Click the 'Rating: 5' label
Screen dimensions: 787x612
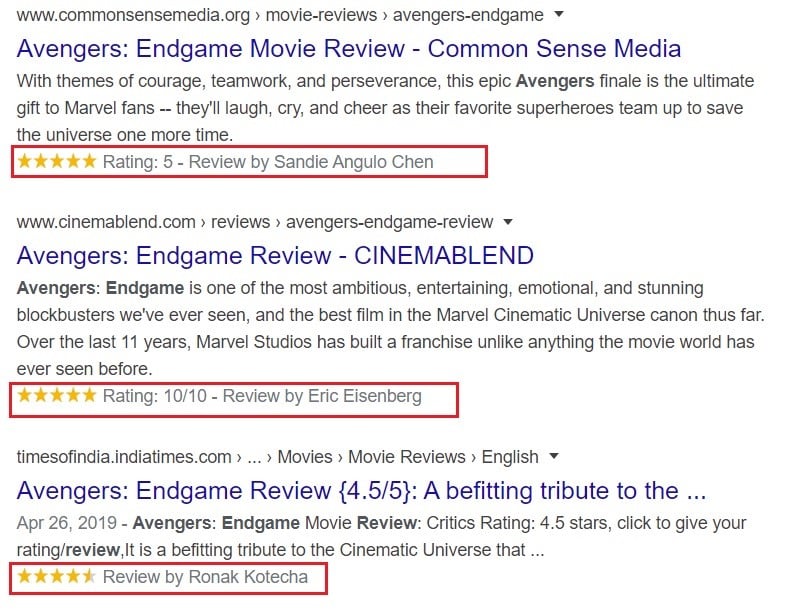point(138,161)
